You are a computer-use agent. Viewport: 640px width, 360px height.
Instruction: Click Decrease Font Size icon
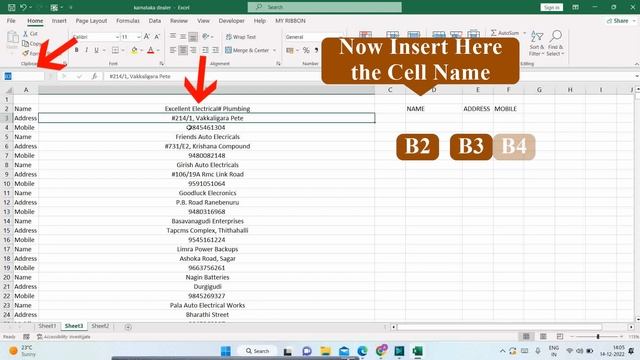157,37
